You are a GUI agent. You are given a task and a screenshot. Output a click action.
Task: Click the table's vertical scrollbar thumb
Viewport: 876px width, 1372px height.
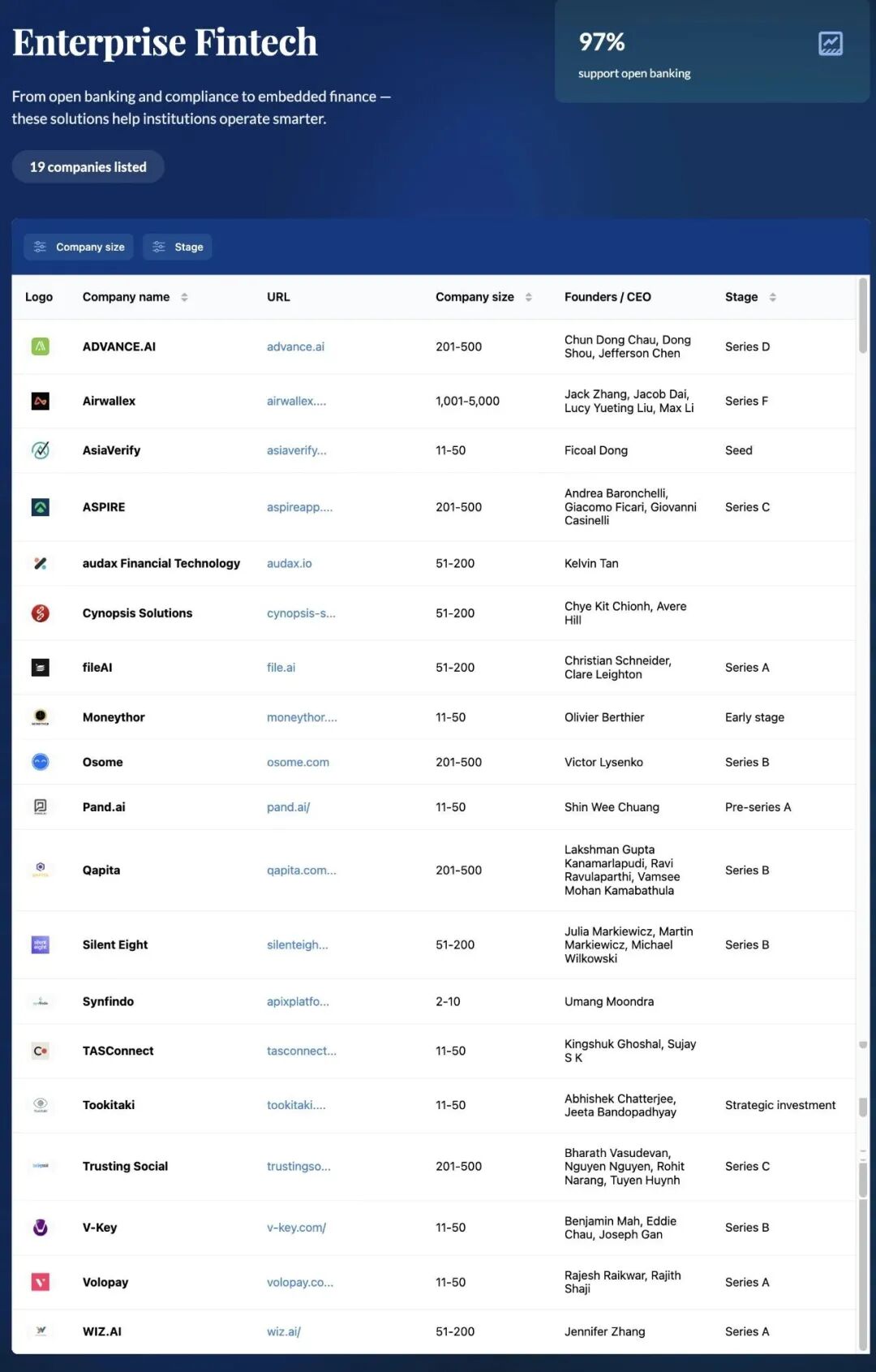click(x=863, y=315)
